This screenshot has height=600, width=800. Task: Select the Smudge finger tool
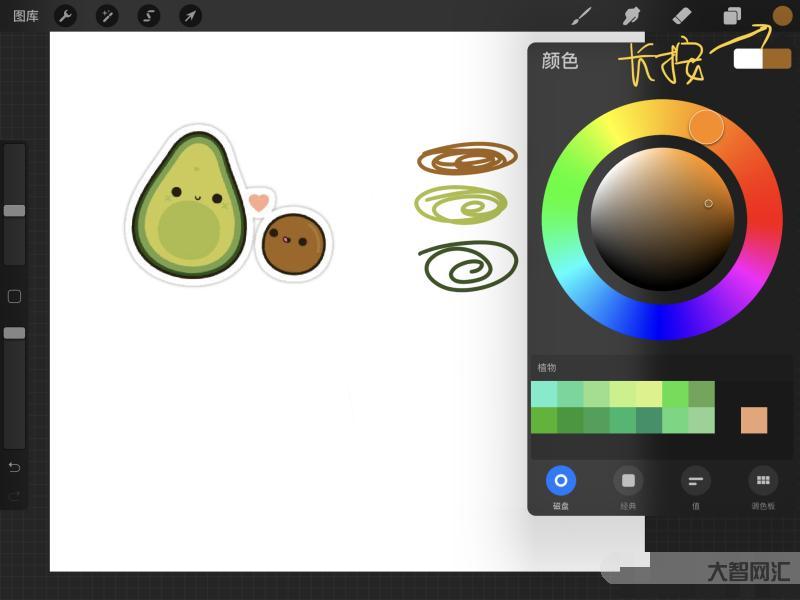(632, 16)
